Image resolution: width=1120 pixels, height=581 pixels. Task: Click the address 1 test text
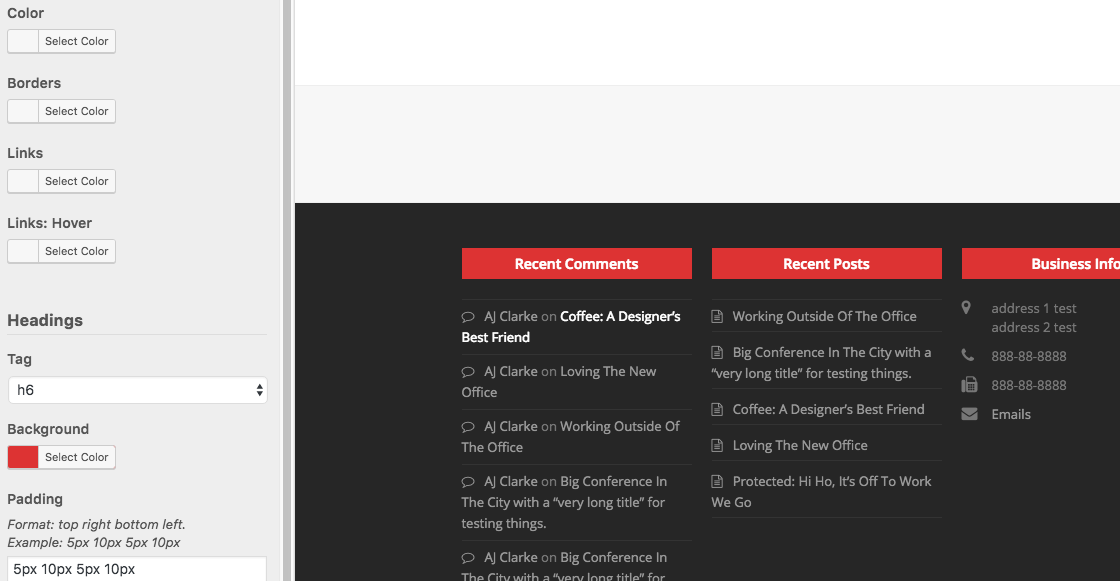pyautogui.click(x=1034, y=308)
